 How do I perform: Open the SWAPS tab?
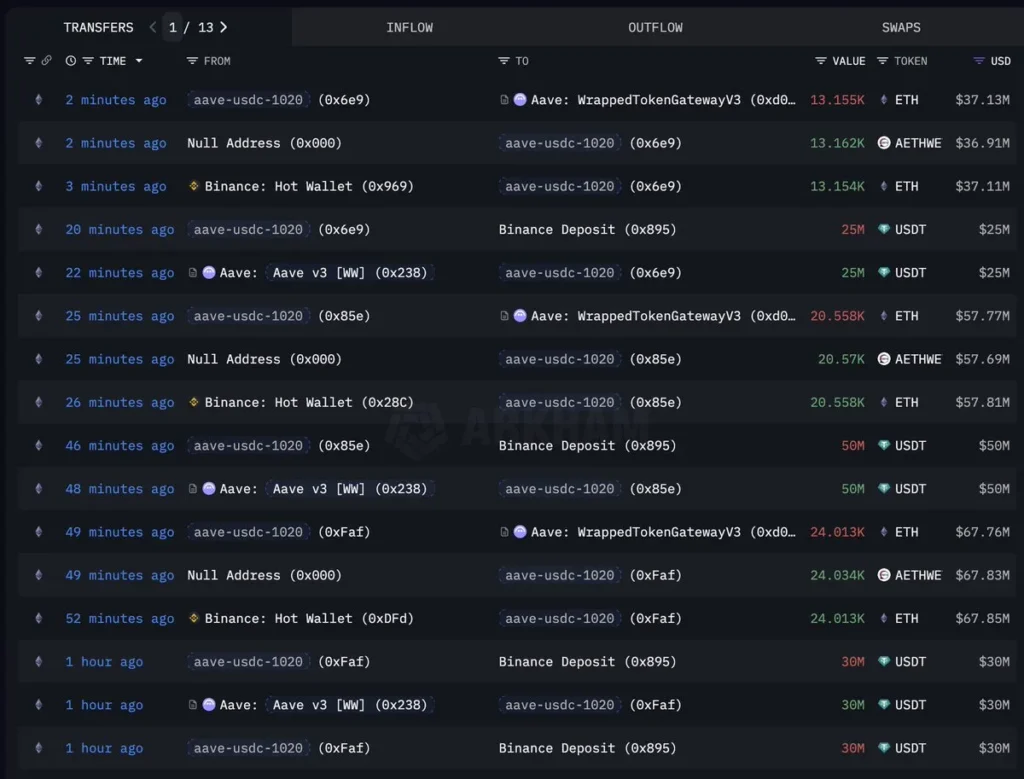pyautogui.click(x=900, y=27)
